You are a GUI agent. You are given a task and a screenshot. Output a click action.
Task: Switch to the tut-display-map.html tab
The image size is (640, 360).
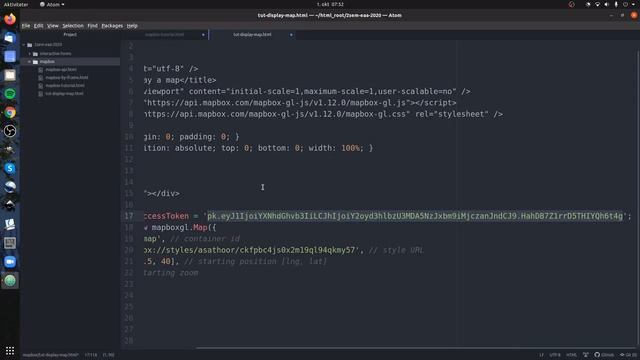[252, 35]
